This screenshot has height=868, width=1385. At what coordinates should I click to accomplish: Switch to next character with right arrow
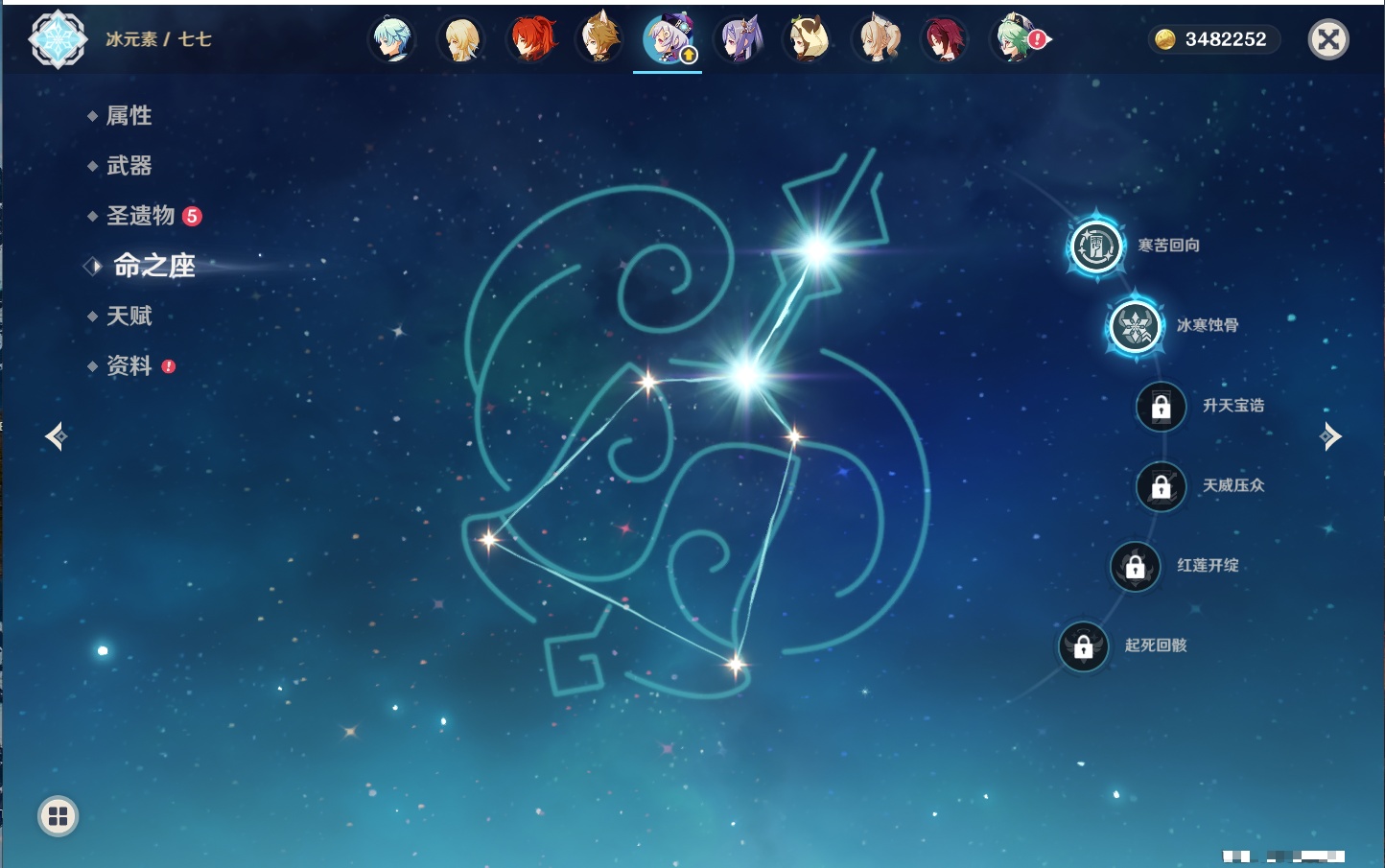1330,436
